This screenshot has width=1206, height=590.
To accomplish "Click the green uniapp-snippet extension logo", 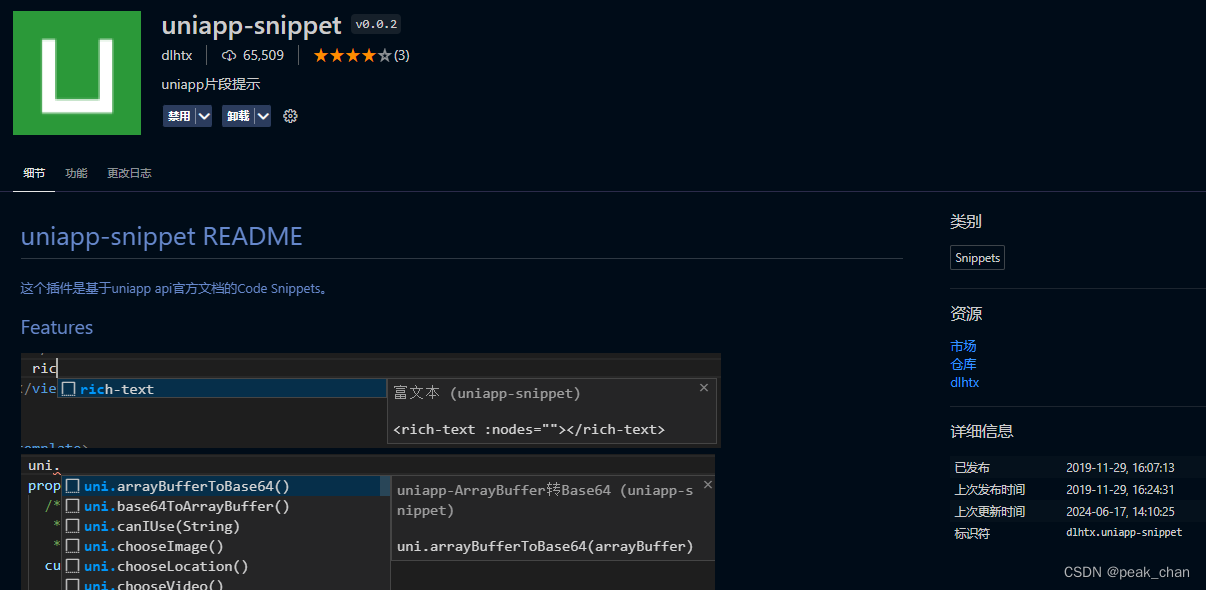I will pyautogui.click(x=76, y=72).
